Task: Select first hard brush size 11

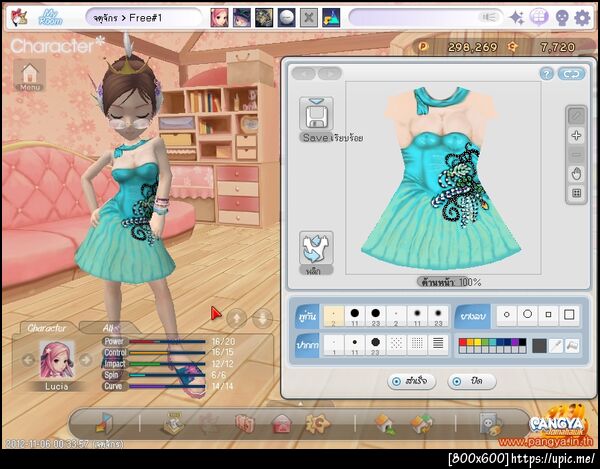Action: coord(355,316)
